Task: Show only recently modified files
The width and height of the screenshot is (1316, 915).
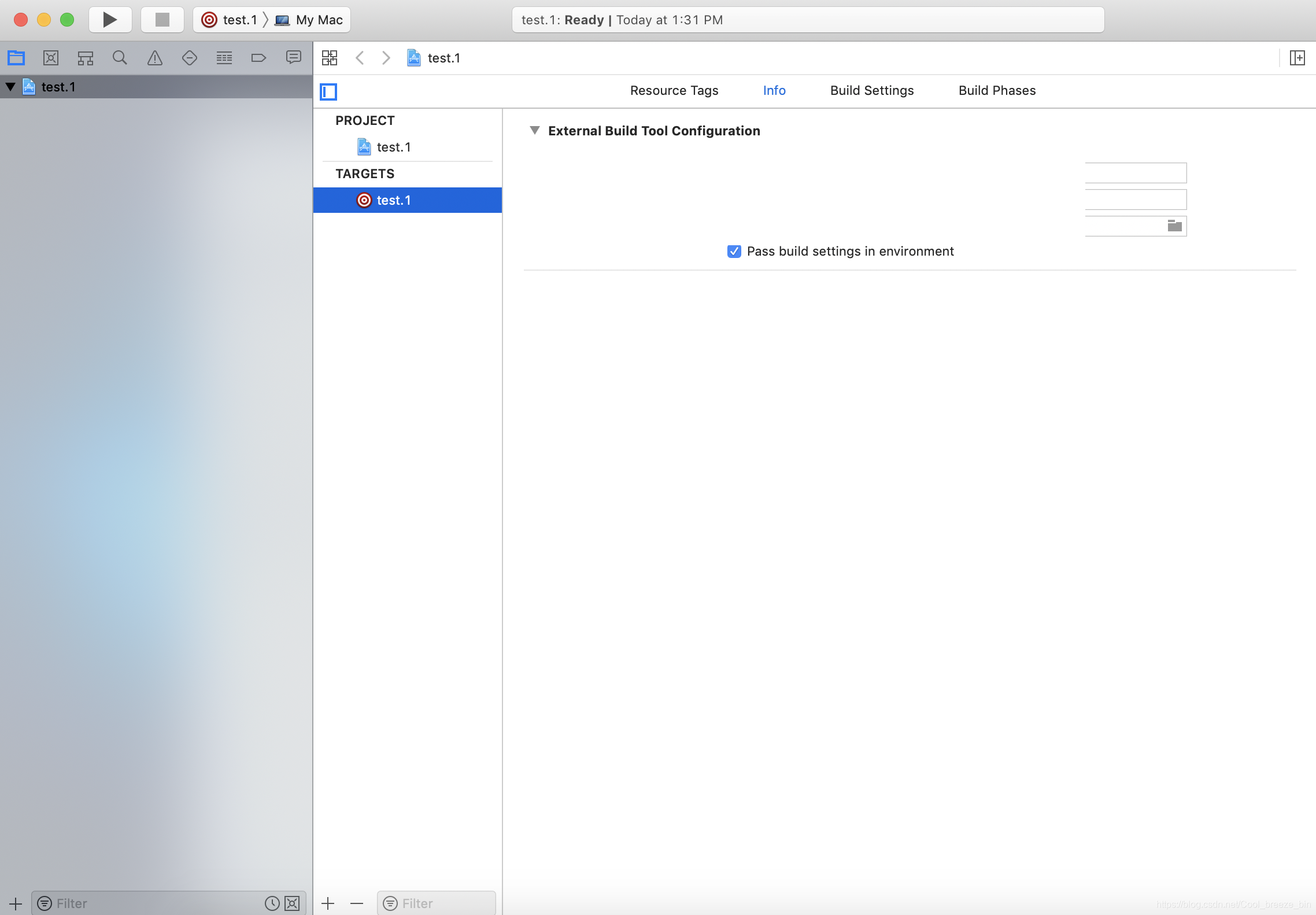Action: (x=272, y=903)
